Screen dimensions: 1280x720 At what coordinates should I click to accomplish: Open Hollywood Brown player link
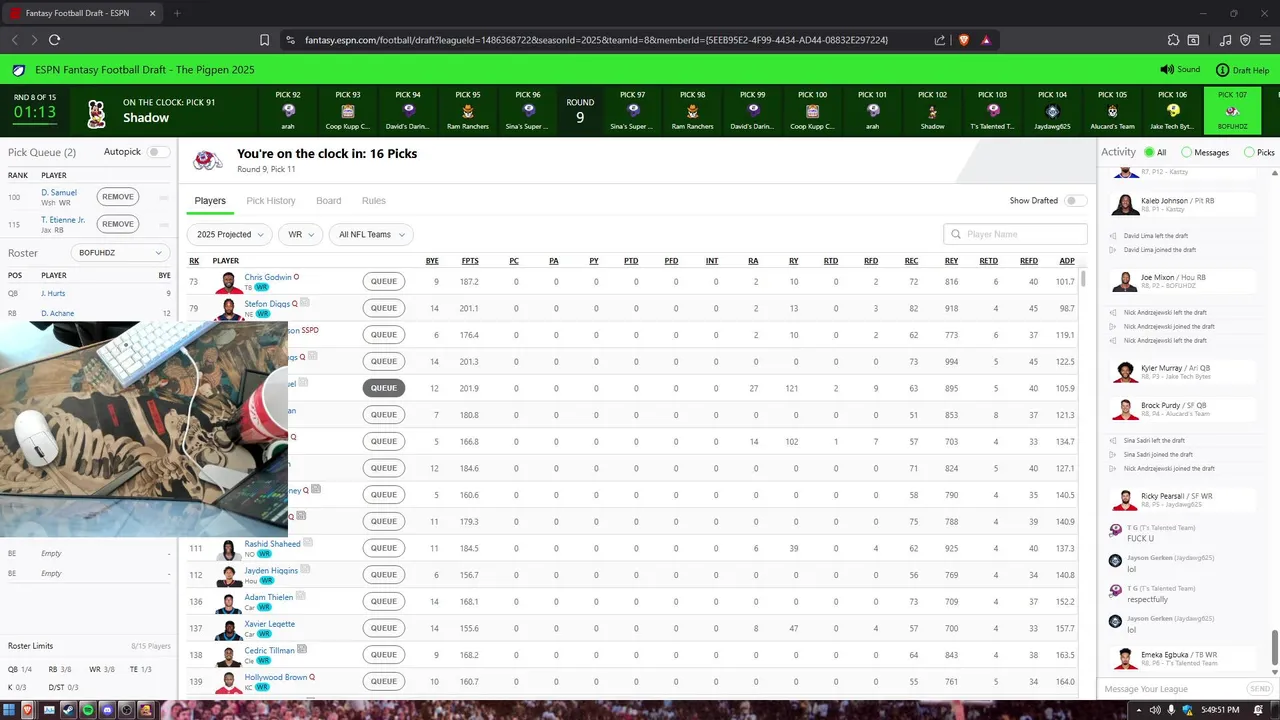(276, 677)
